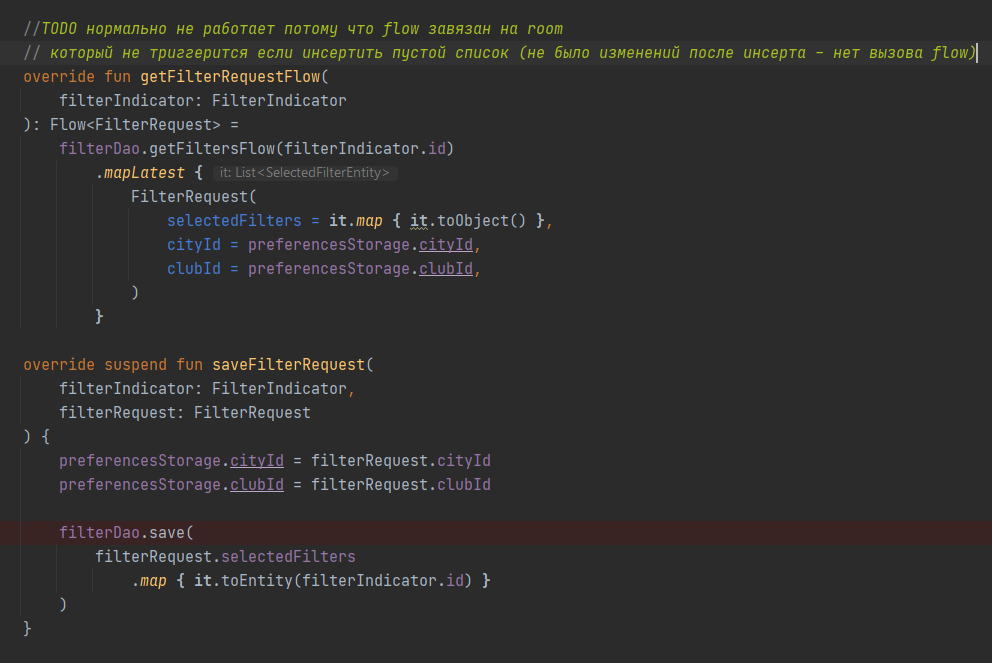Click FilterIndicator type in getFilterRequestFlow parameter

[x=279, y=101]
